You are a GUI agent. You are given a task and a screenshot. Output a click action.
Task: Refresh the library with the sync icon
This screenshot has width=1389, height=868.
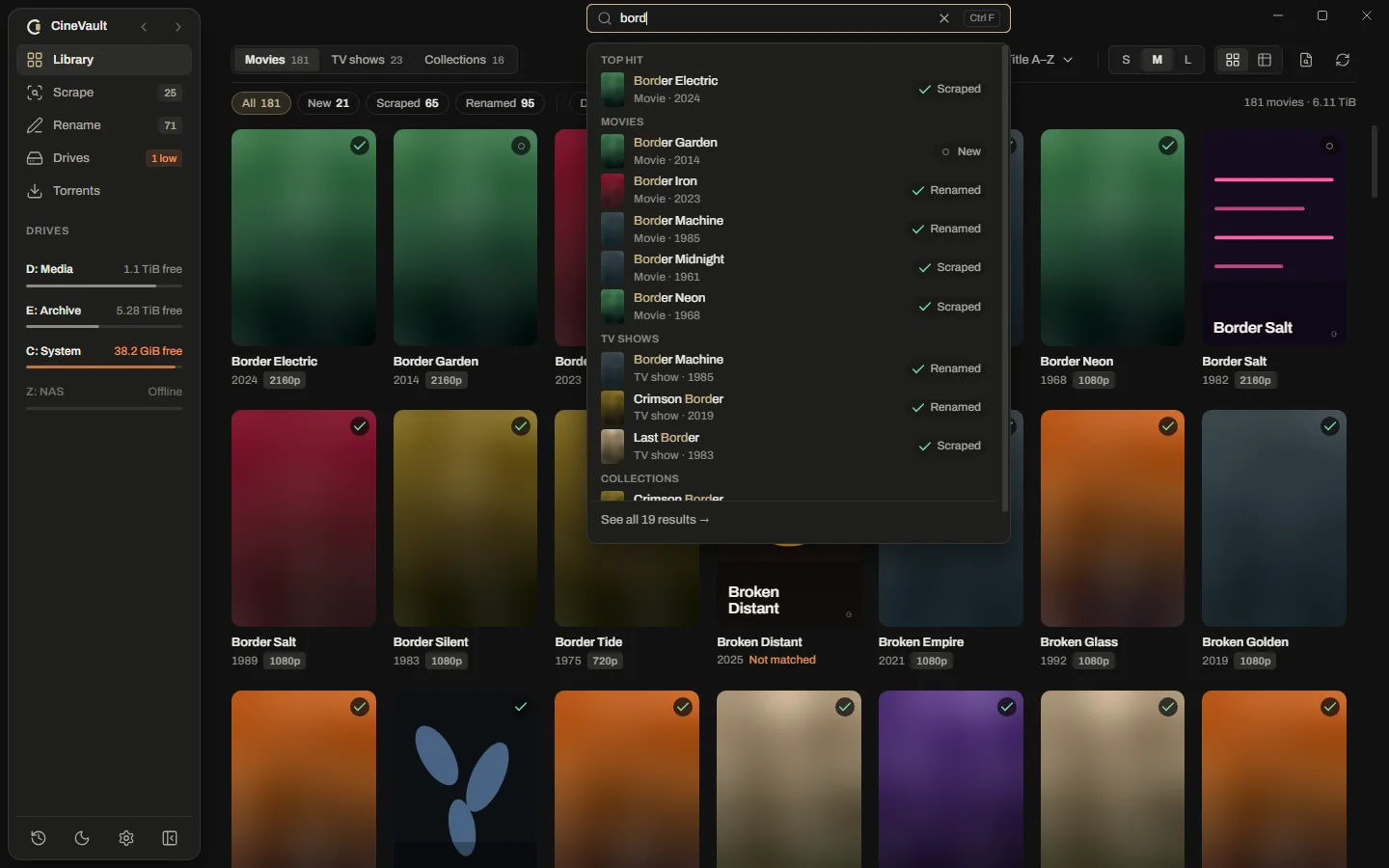1343,60
